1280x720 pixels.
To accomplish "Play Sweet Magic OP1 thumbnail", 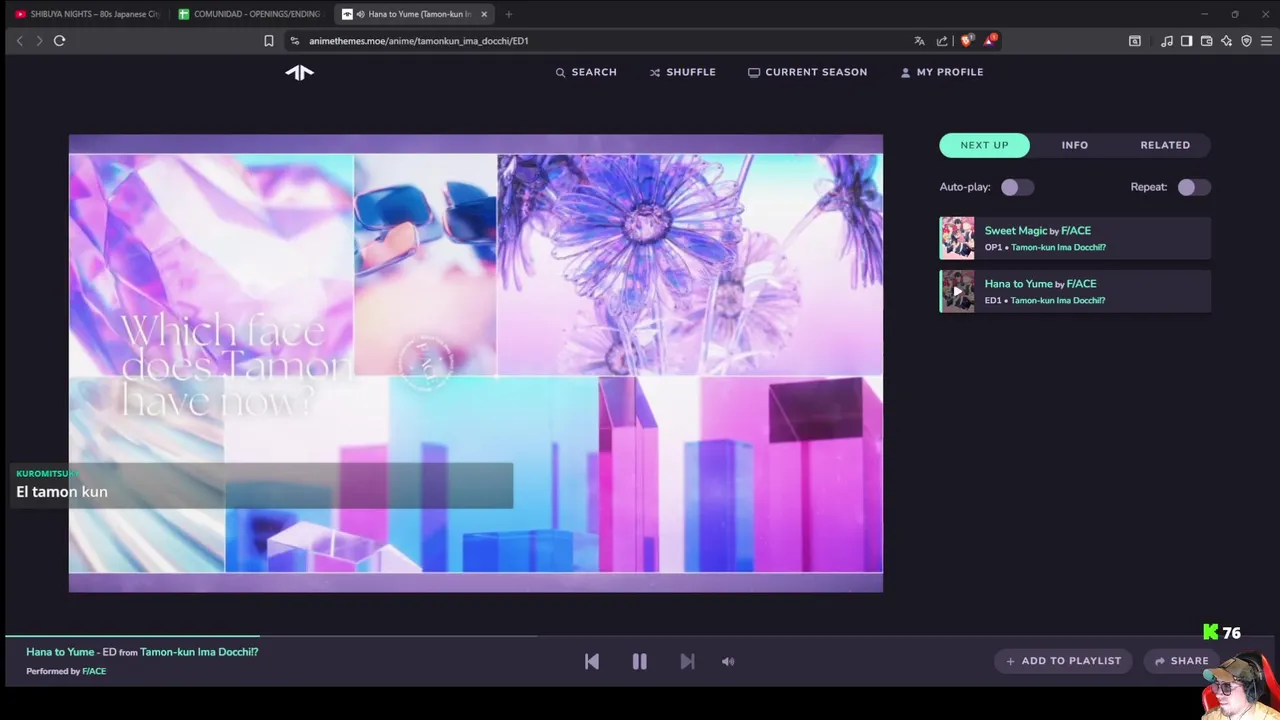I will tap(957, 238).
